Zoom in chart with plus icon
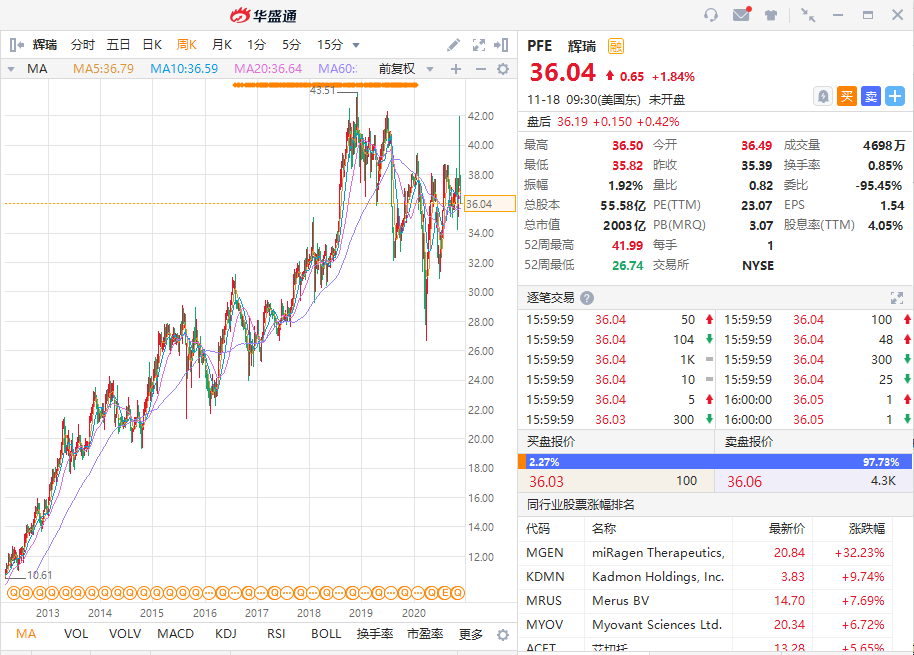Viewport: 914px width, 655px height. [x=456, y=69]
